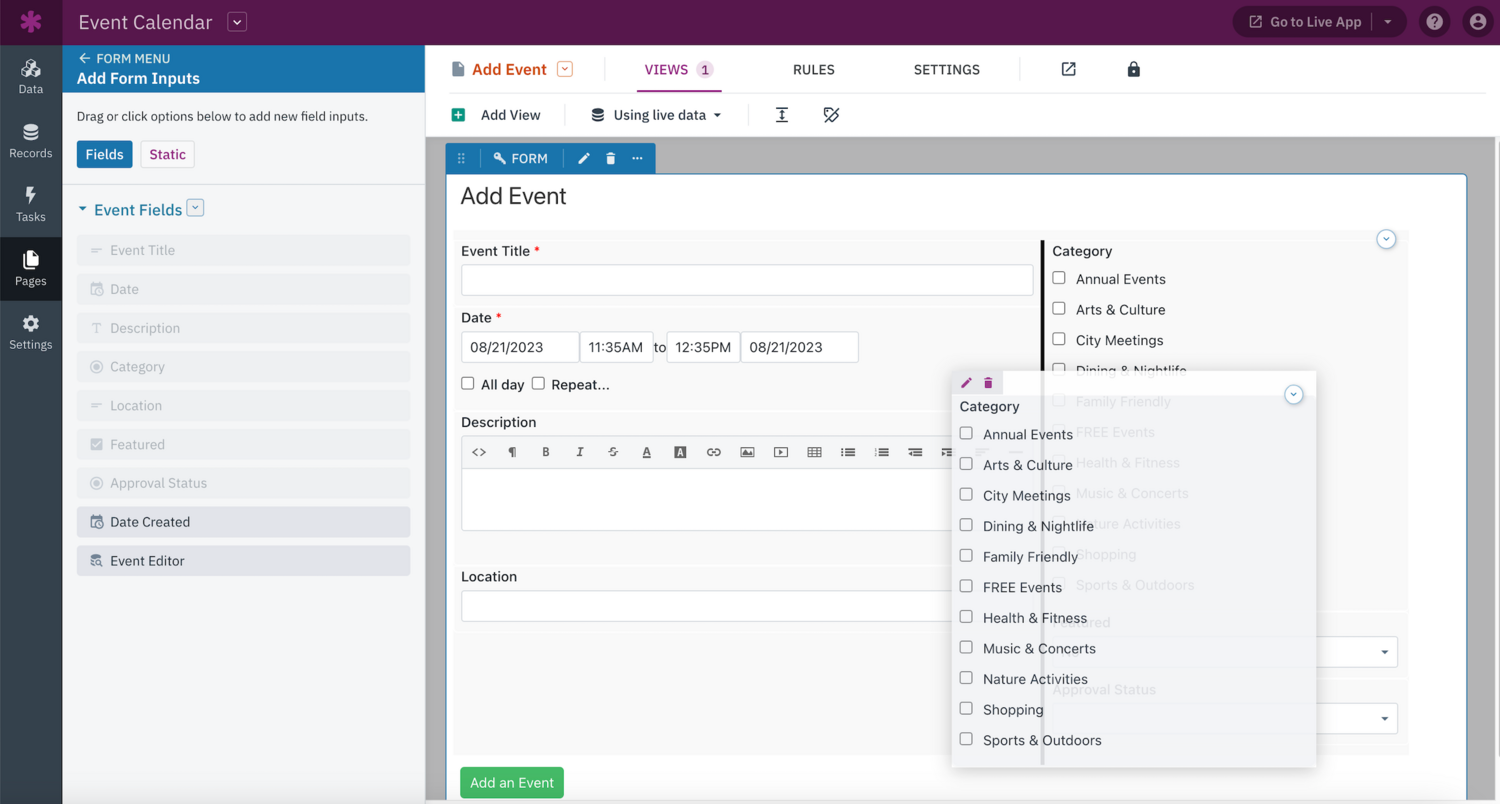Collapse the Event Fields section

coord(83,210)
